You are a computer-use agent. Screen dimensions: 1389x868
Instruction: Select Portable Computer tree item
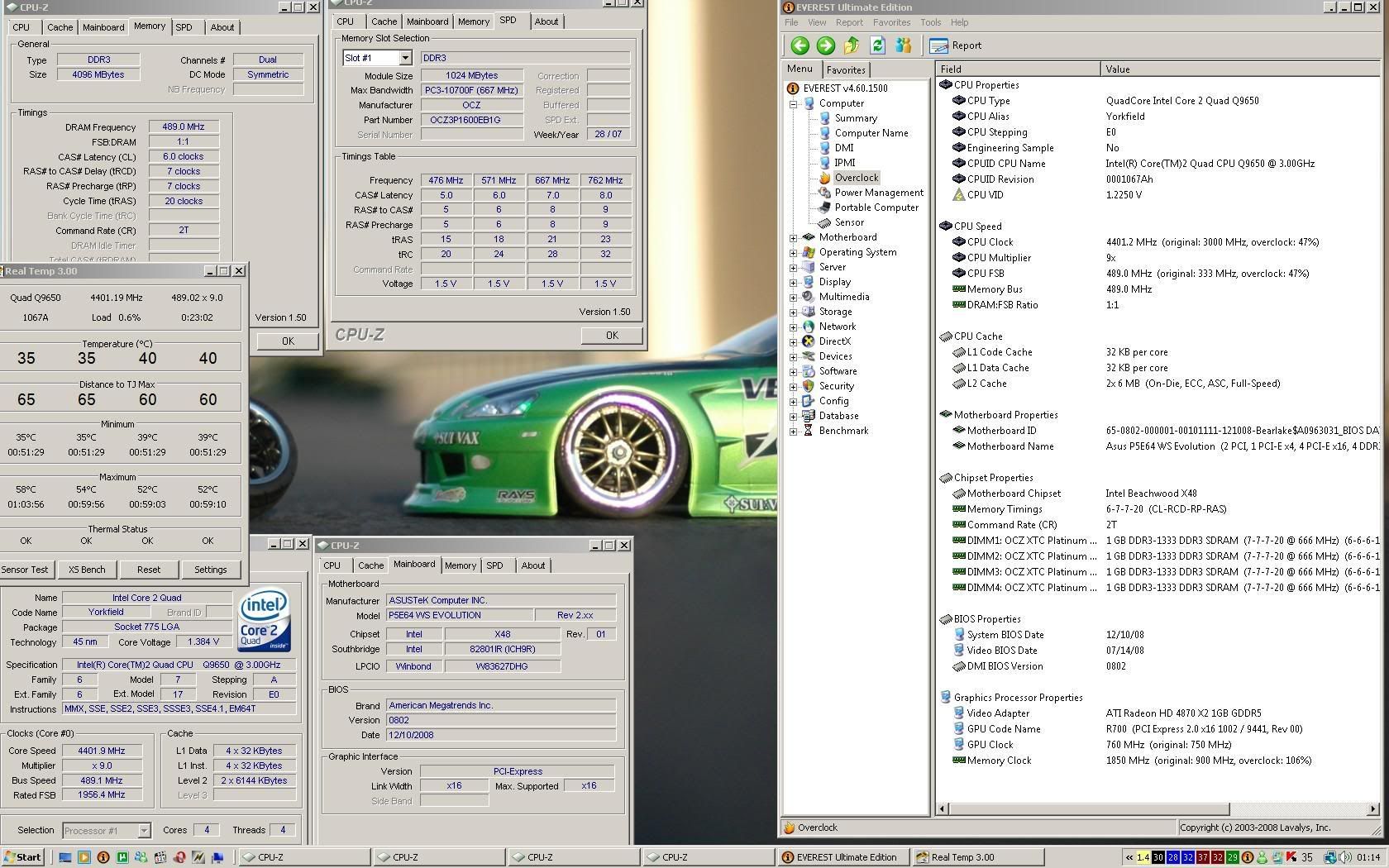pyautogui.click(x=876, y=207)
